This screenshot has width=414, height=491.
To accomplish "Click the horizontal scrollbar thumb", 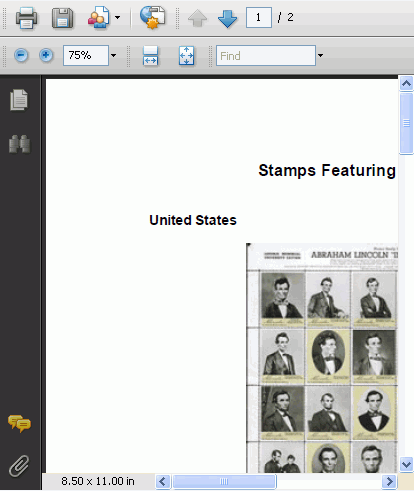I will 224,481.
